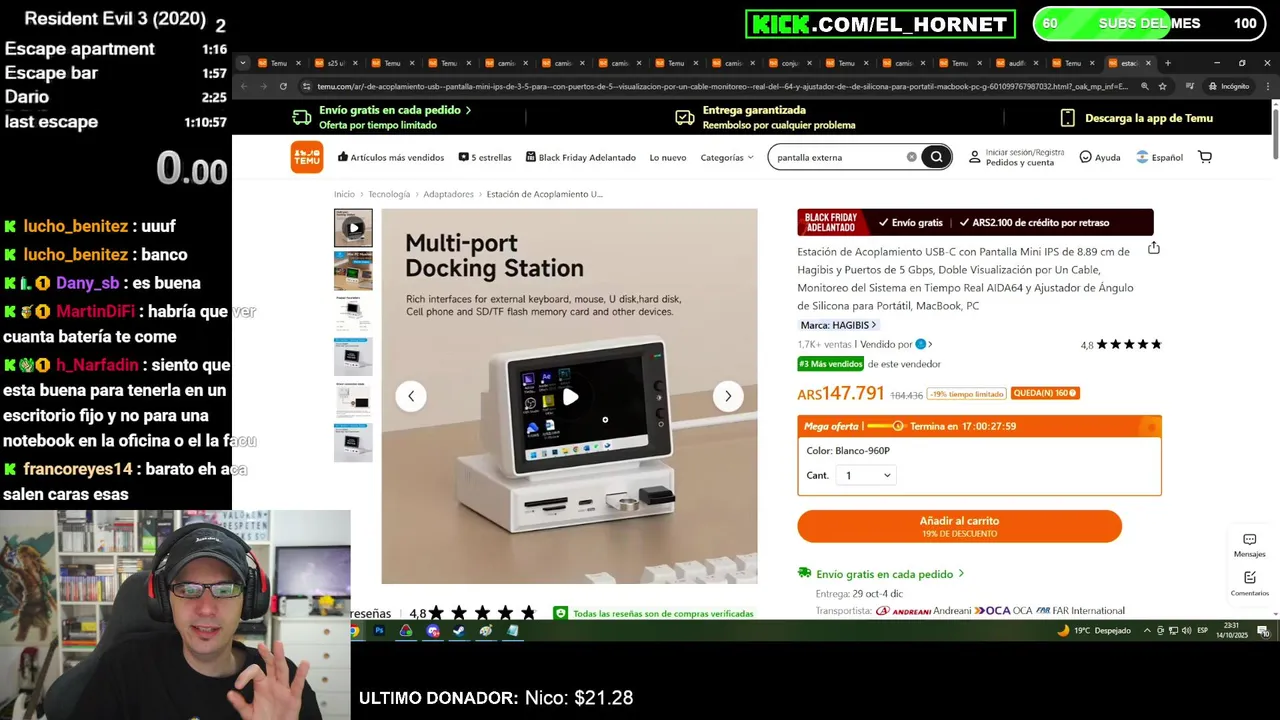
Task: Open the 5 estrellas menu item
Action: [x=485, y=157]
